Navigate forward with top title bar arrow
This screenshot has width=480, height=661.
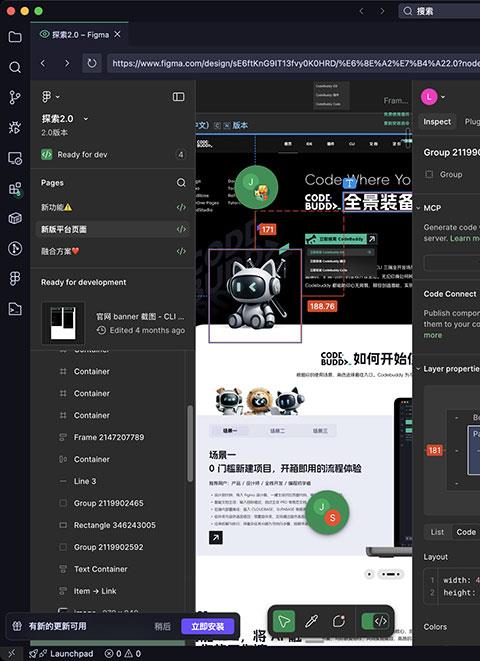tap(382, 11)
